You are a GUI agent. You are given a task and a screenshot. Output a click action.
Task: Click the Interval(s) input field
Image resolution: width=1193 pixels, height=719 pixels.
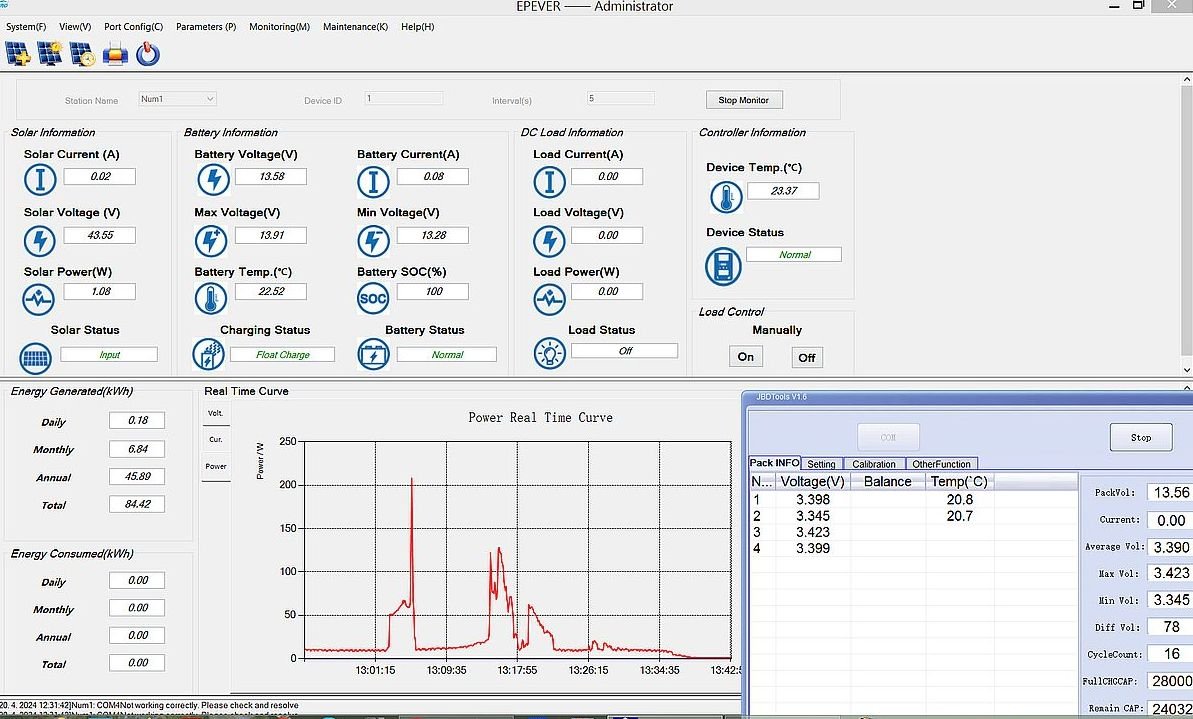click(620, 99)
